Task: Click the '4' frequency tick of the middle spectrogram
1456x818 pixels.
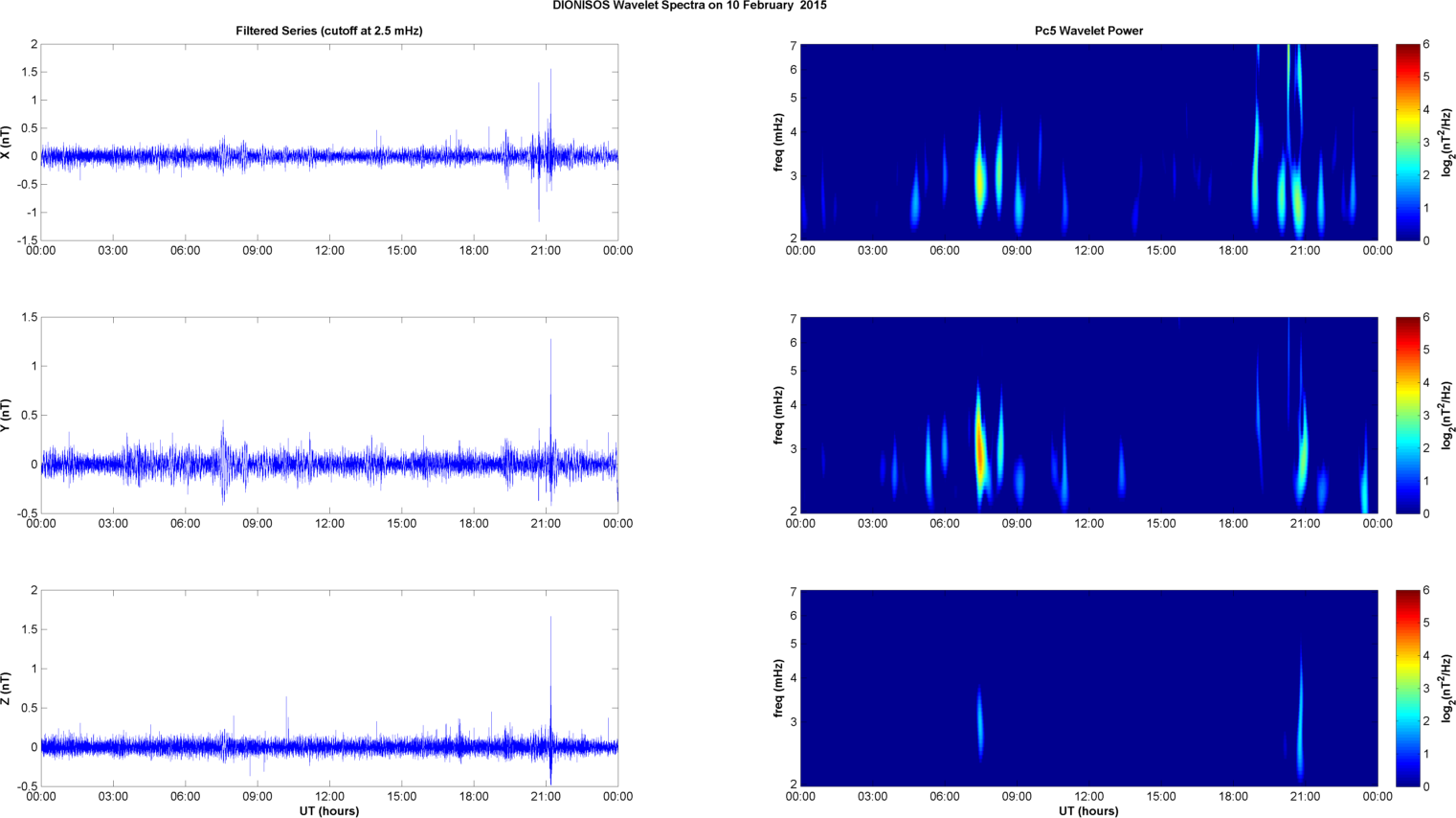Action: (793, 406)
